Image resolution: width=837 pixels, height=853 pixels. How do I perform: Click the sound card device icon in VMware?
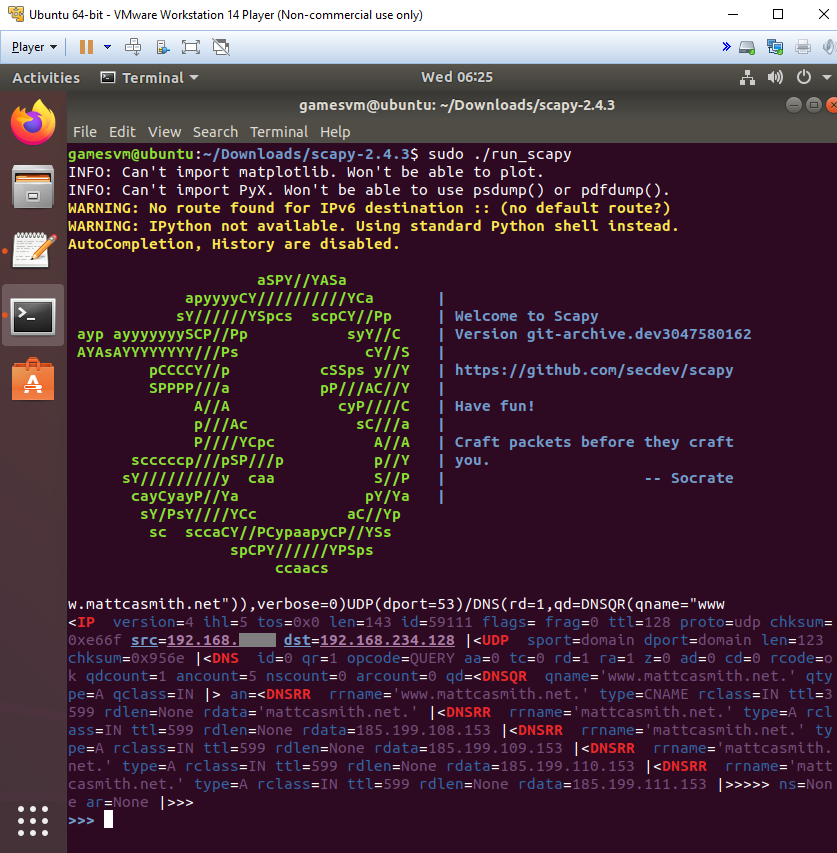pos(829,47)
